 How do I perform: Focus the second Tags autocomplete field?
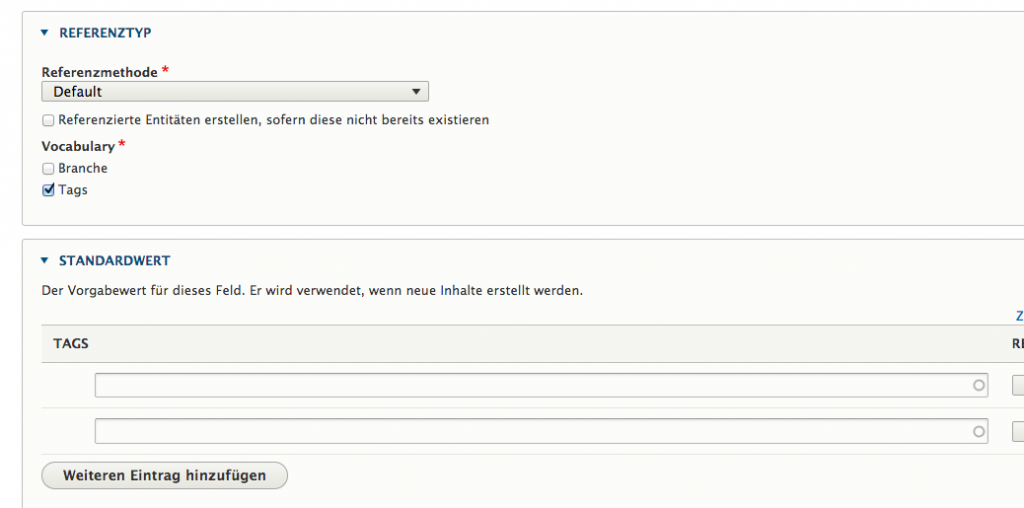point(530,431)
